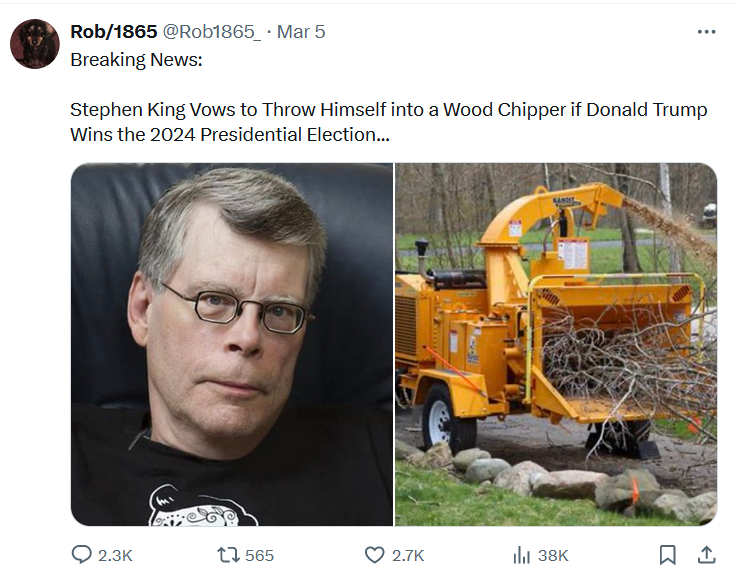Click the 565 reposts count
736x582 pixels.
259,555
